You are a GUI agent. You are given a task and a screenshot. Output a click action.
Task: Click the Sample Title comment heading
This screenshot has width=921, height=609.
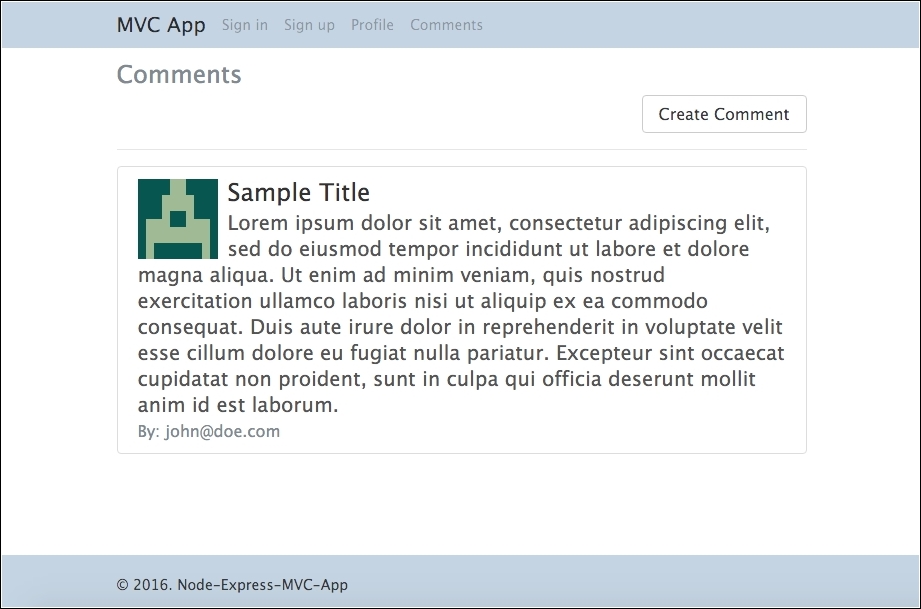pyautogui.click(x=298, y=192)
